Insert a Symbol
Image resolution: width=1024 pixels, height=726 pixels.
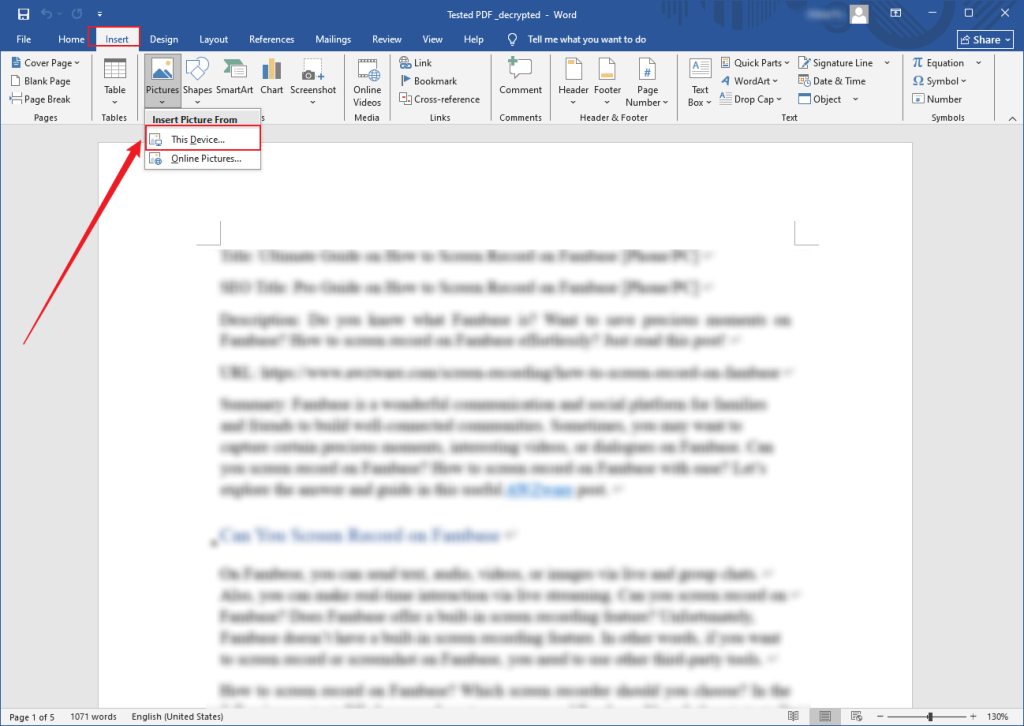pos(938,80)
